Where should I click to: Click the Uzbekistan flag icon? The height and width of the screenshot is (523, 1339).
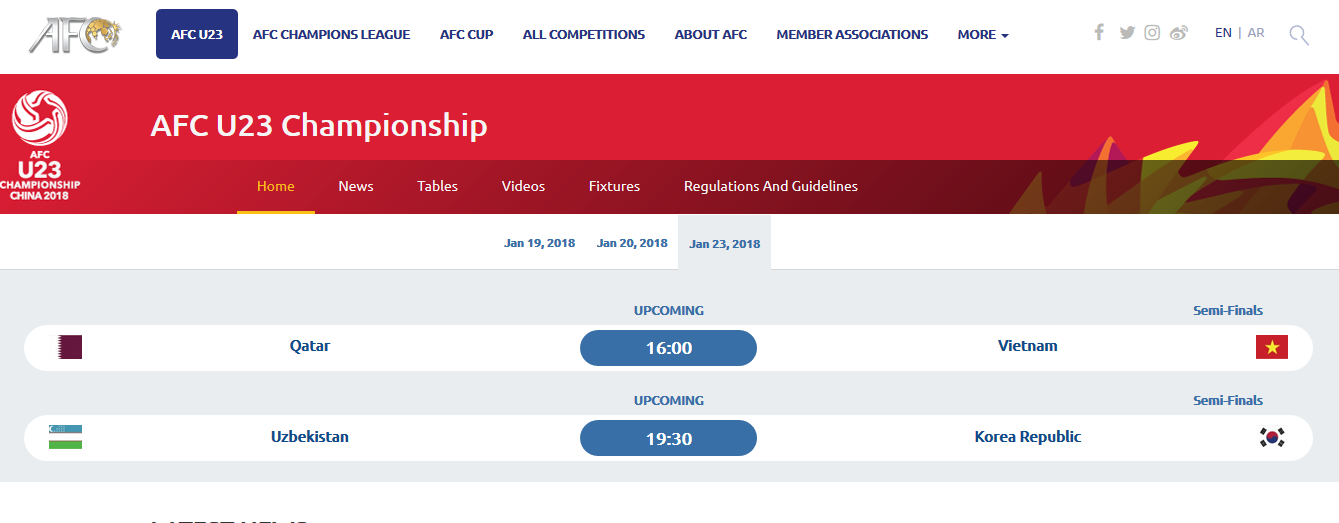[x=65, y=437]
